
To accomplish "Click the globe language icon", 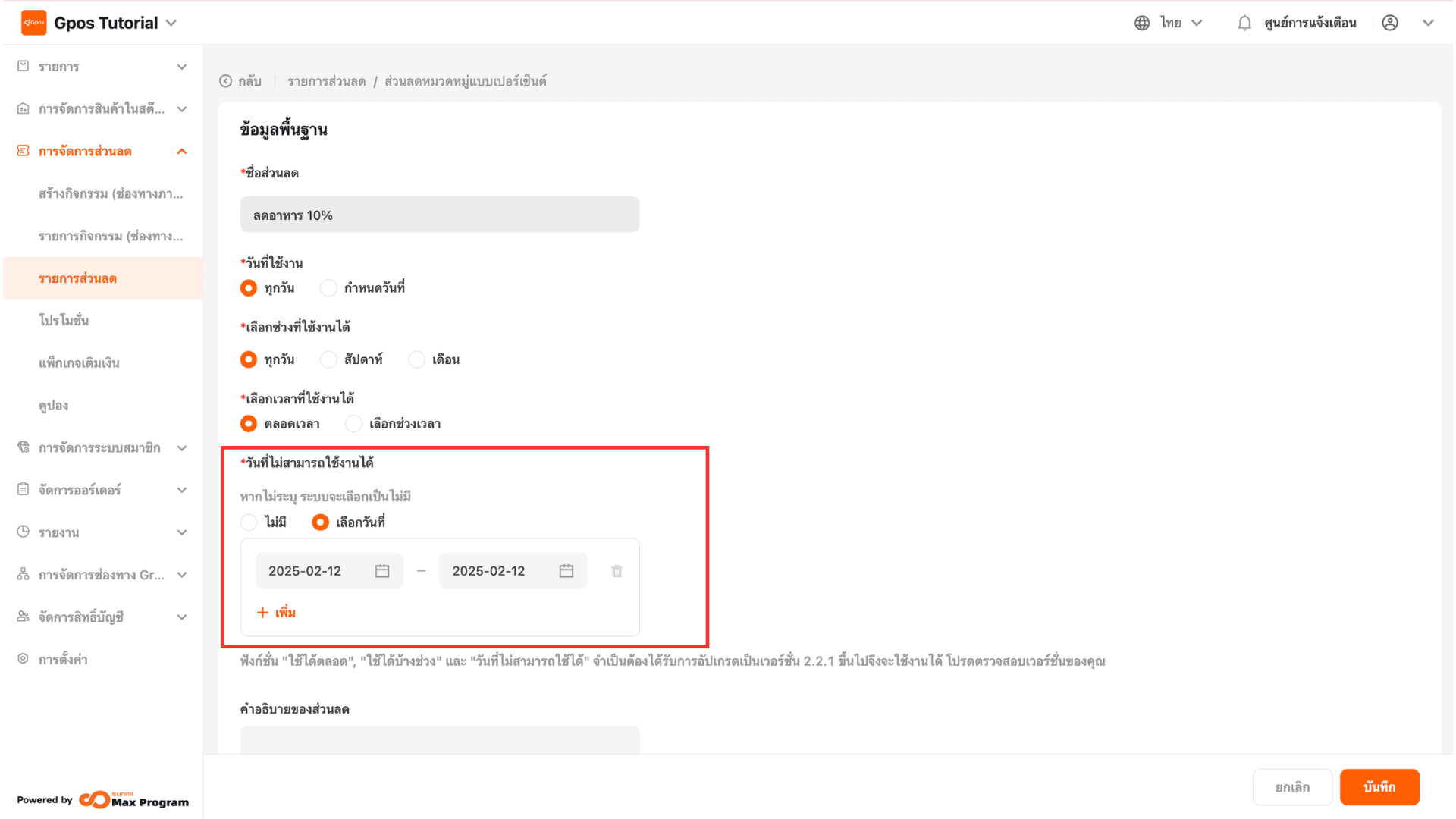I will click(x=1142, y=23).
